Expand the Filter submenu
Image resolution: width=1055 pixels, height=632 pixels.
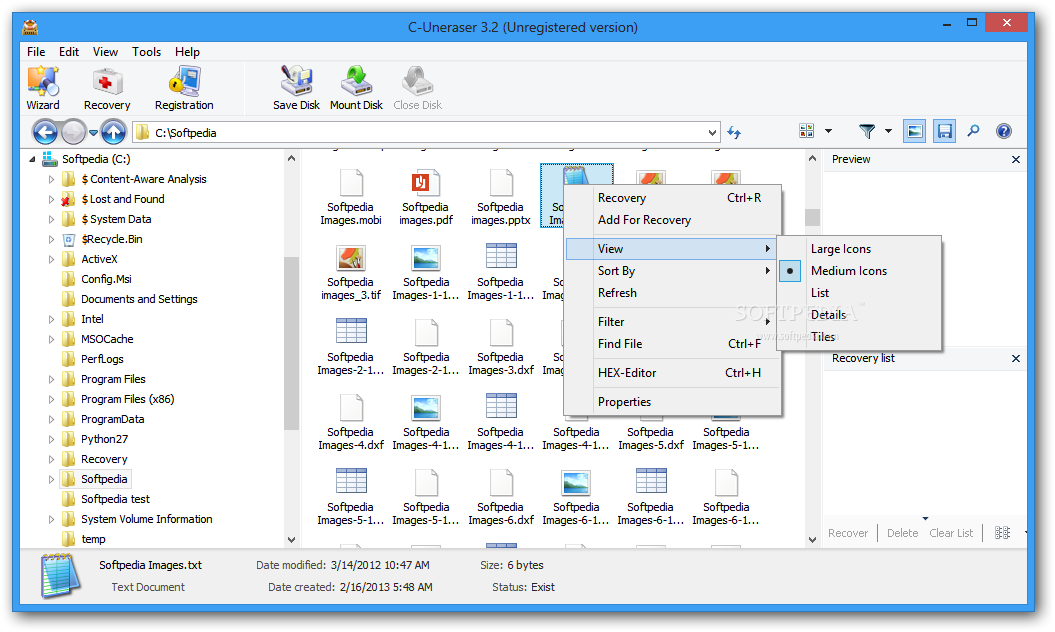click(673, 322)
